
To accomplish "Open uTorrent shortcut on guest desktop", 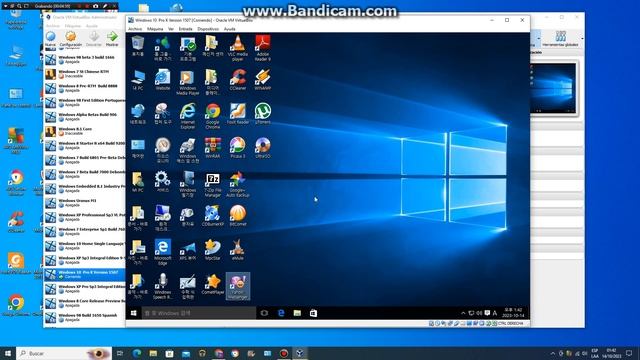I will pyautogui.click(x=262, y=113).
